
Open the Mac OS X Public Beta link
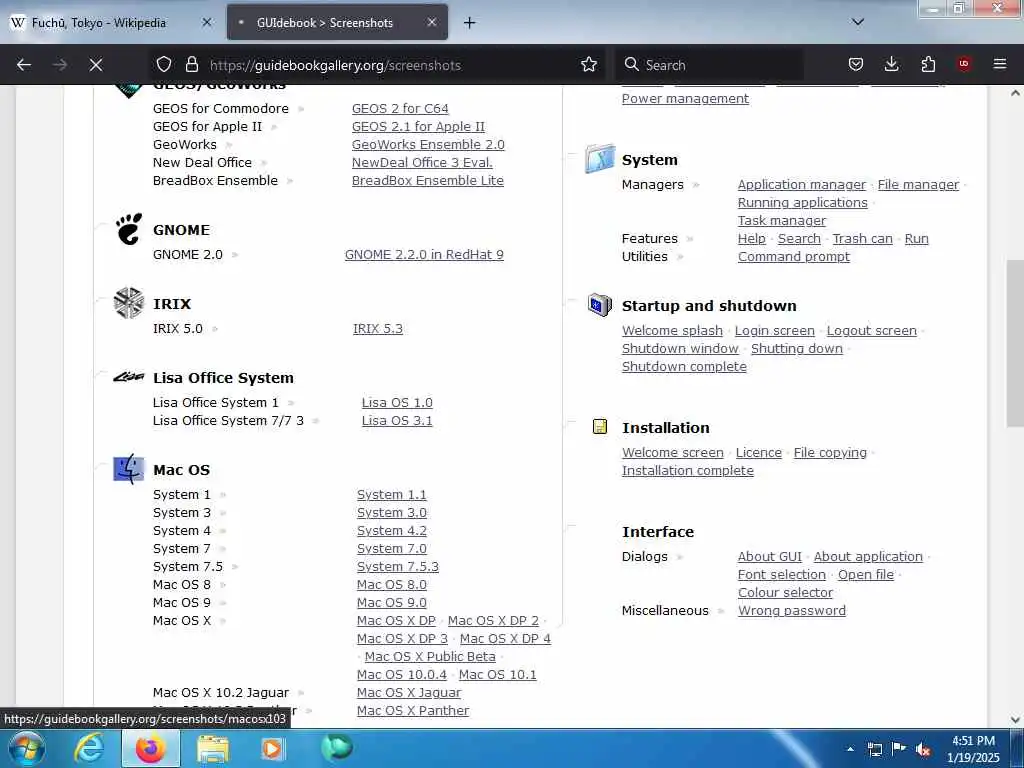click(430, 657)
